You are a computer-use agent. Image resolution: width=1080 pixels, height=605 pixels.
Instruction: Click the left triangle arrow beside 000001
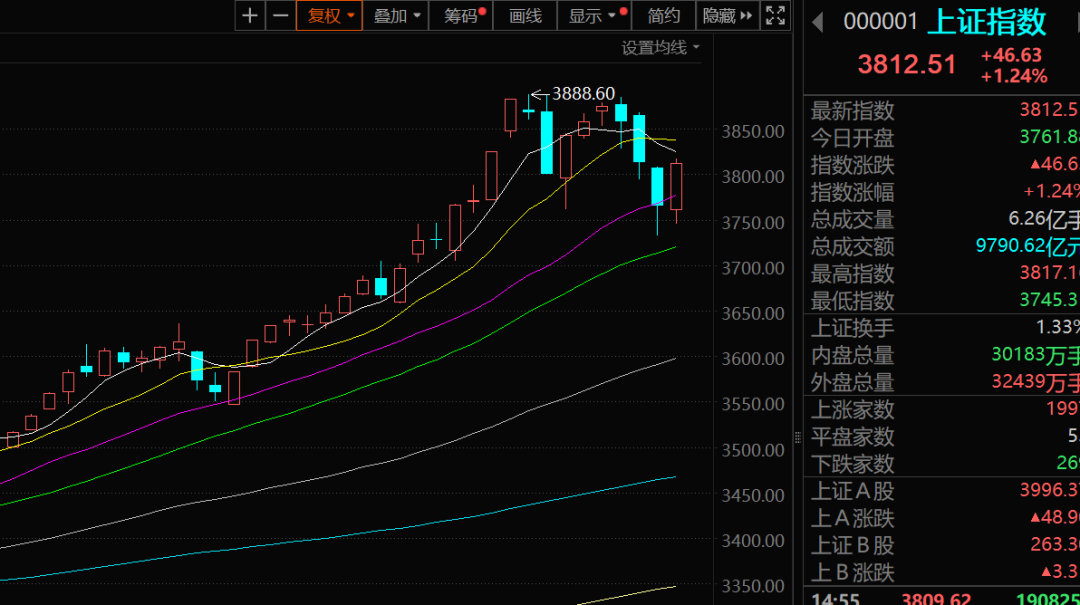pyautogui.click(x=817, y=22)
